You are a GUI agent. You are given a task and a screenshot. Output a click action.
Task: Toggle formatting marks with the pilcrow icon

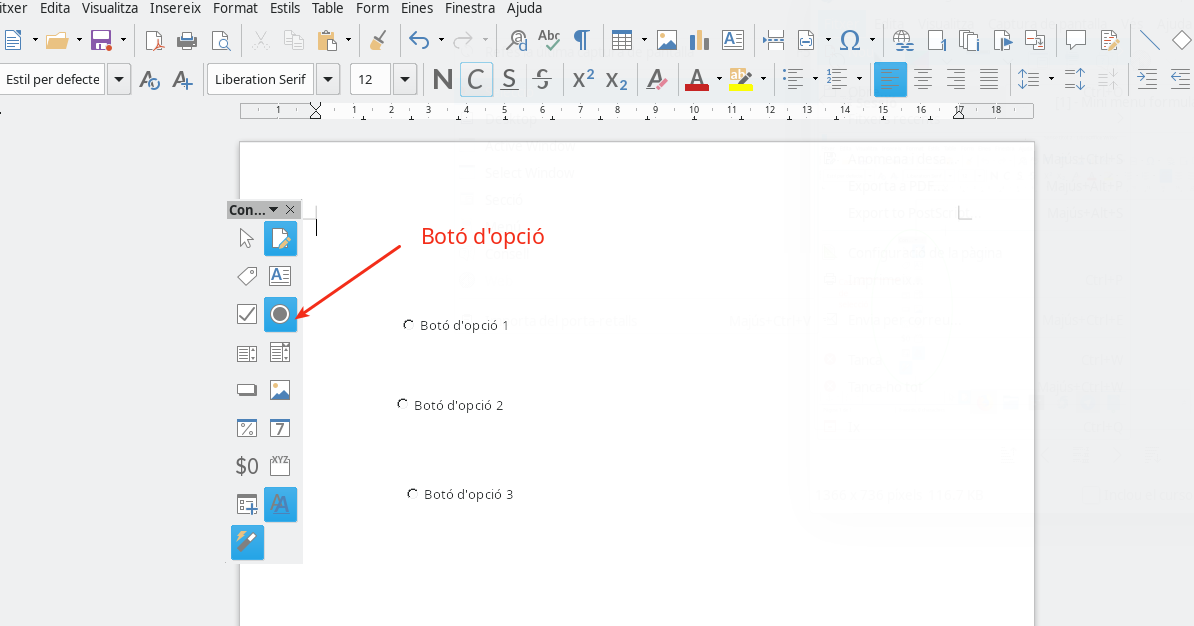point(581,40)
